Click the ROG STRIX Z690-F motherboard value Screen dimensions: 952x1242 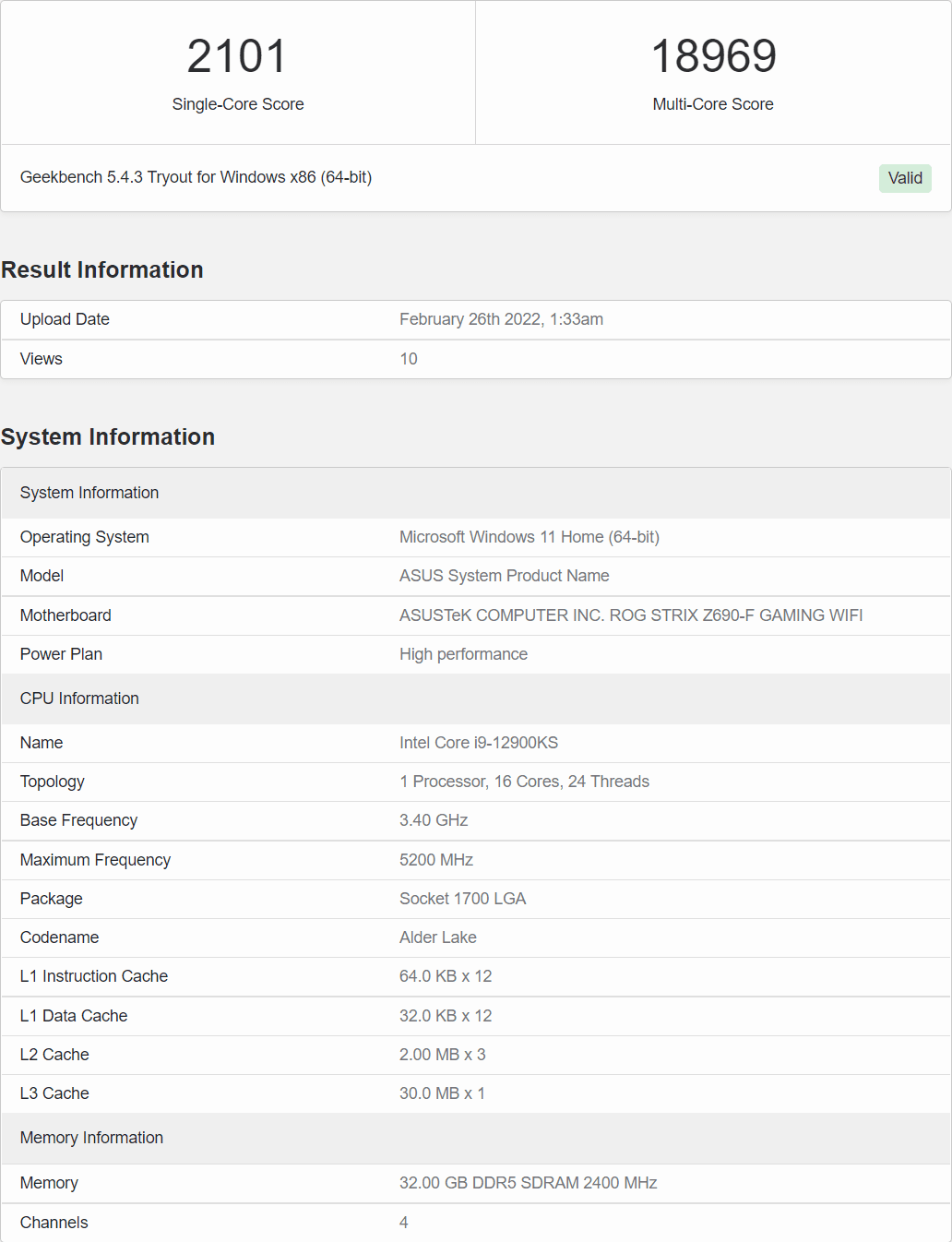630,615
